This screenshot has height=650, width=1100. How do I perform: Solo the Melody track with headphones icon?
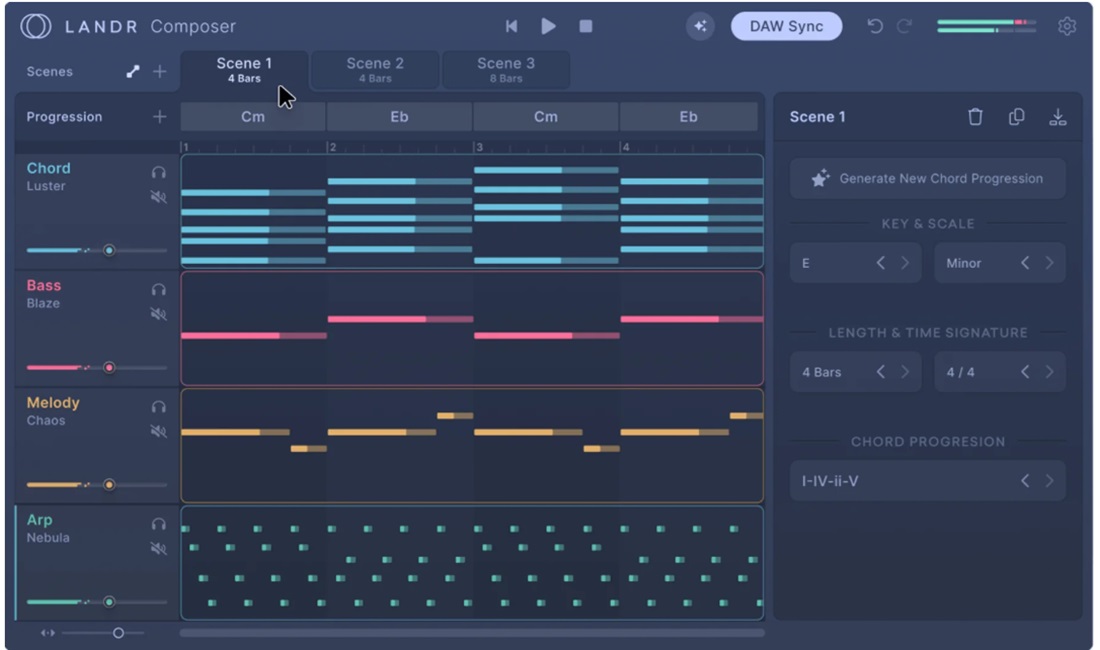[159, 407]
